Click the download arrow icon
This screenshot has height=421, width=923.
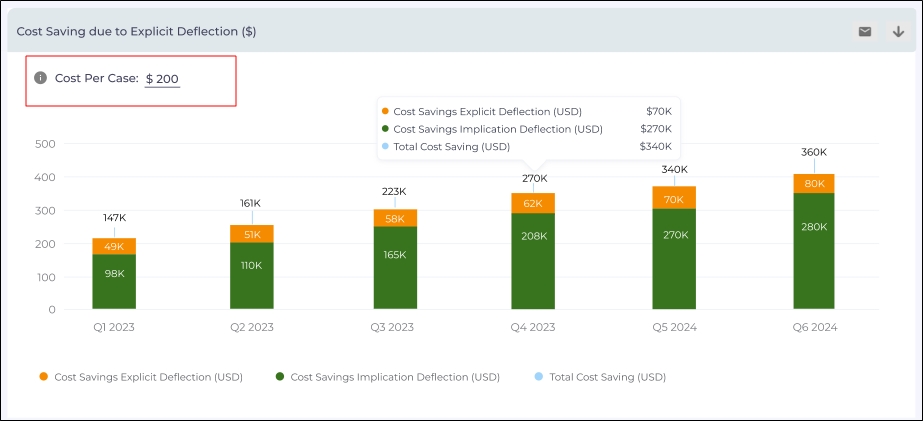(x=897, y=32)
